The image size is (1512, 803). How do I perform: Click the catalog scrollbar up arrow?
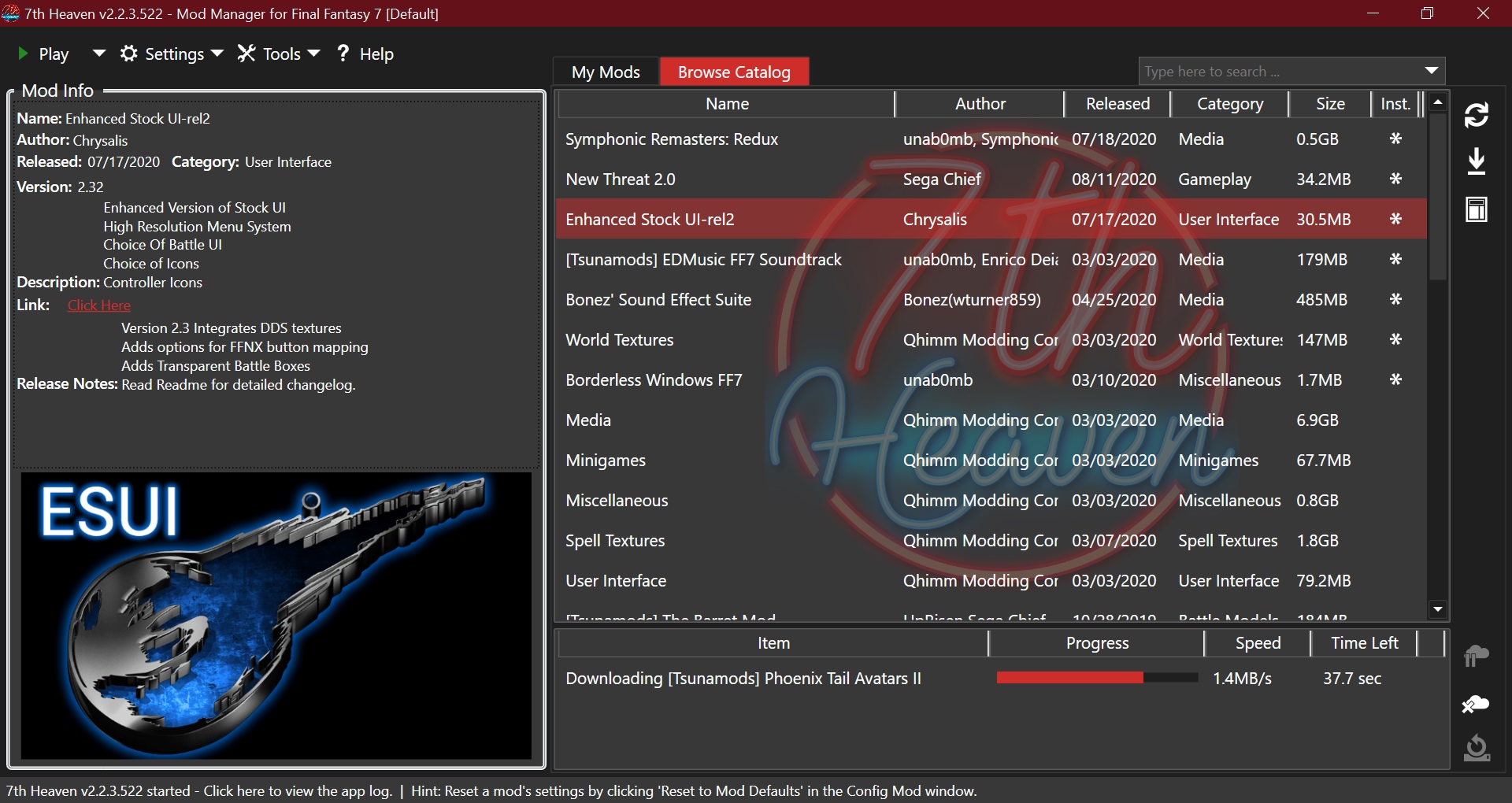point(1438,102)
